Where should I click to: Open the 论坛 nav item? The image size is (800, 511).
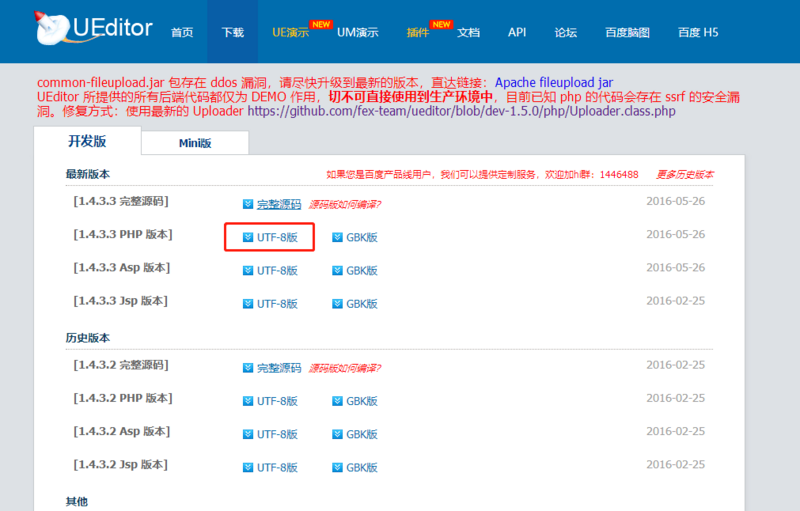(566, 33)
